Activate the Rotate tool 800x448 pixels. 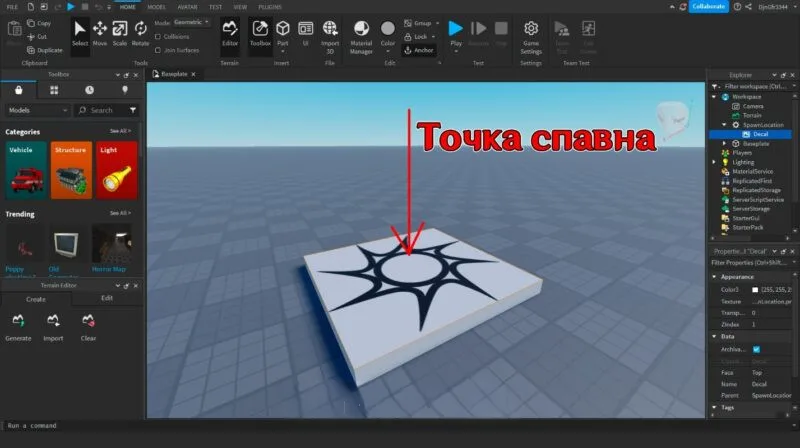[x=140, y=34]
